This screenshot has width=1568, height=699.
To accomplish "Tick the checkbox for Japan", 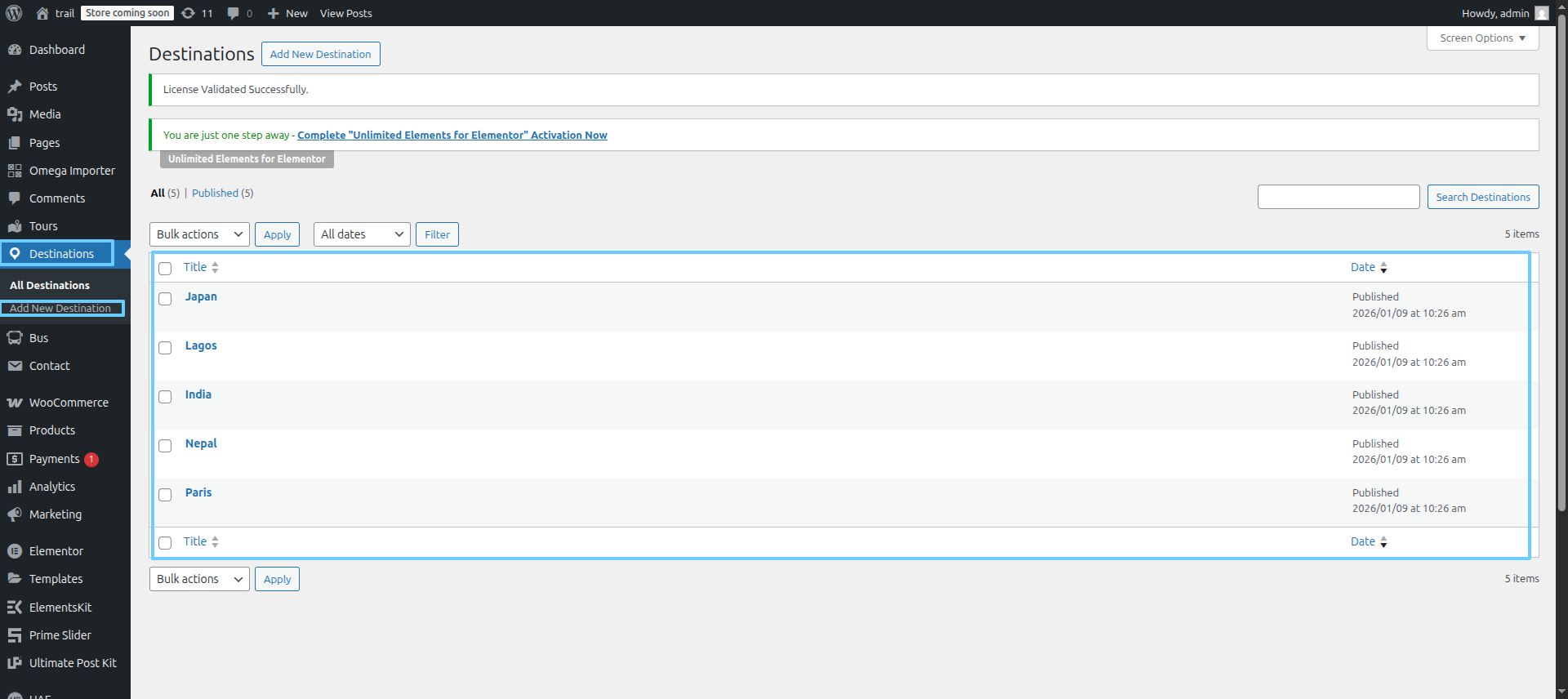I will [x=165, y=299].
